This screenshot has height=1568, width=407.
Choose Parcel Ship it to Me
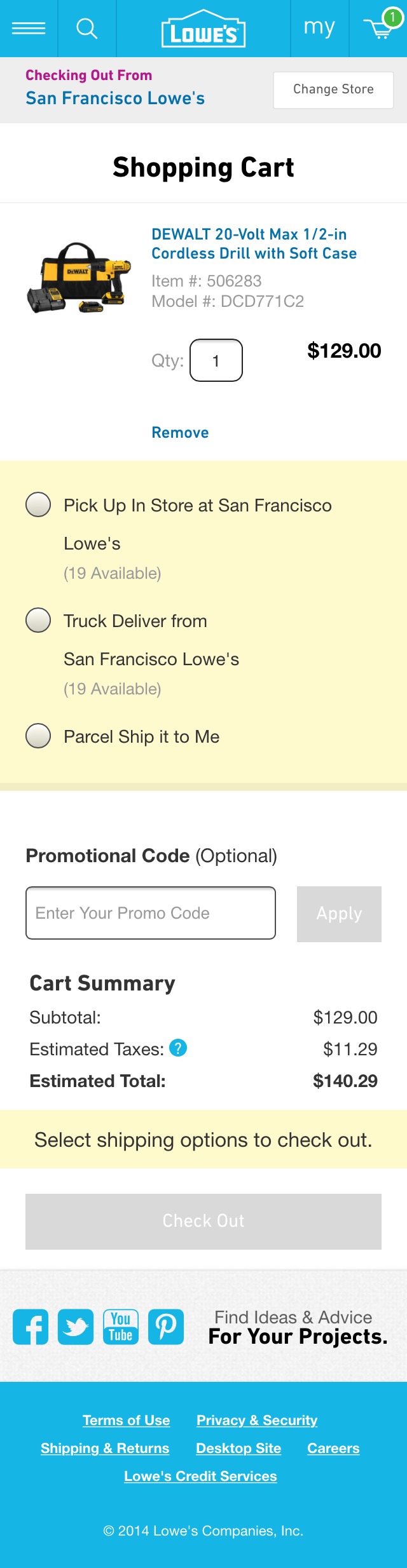38,736
